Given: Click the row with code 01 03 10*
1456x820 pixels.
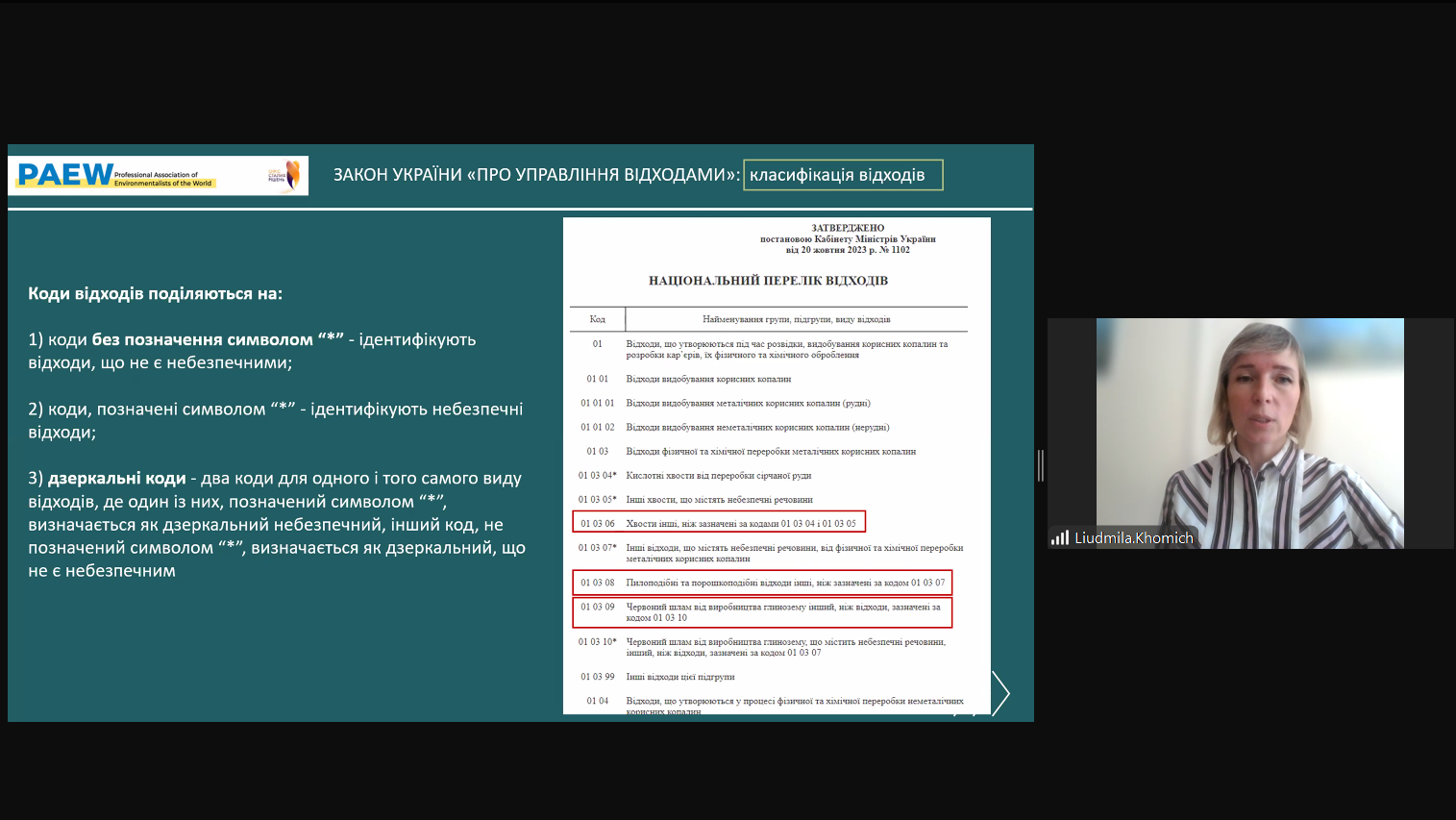Looking at the screenshot, I should click(769, 647).
